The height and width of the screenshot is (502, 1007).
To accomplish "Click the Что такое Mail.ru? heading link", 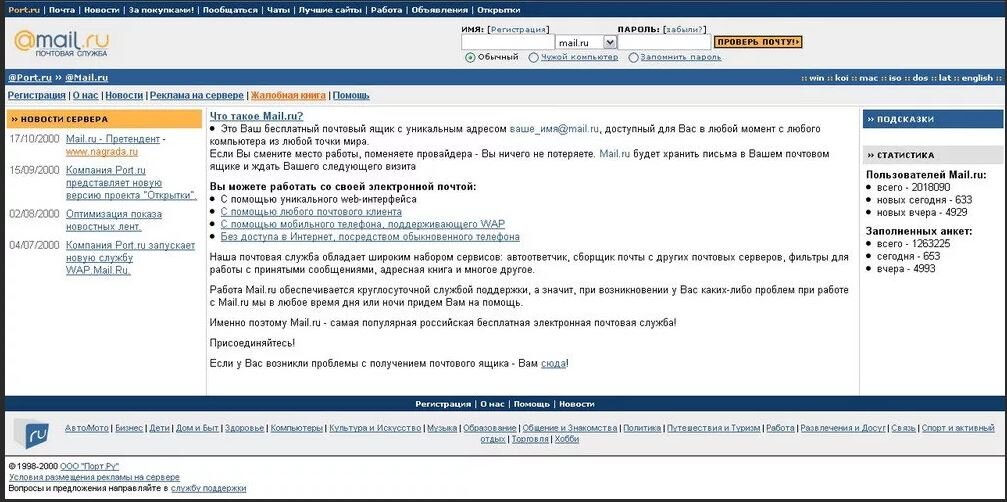I will point(257,116).
